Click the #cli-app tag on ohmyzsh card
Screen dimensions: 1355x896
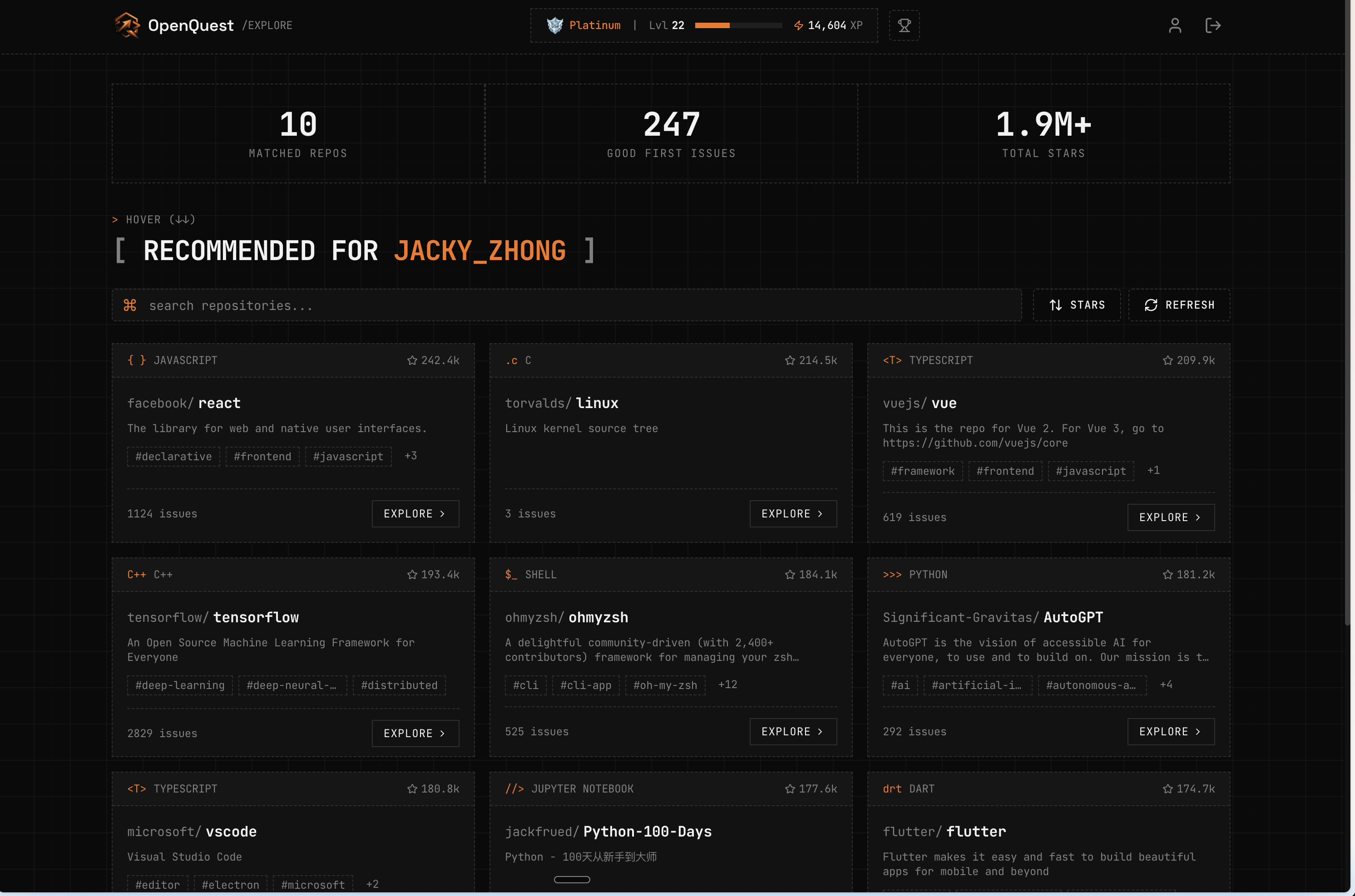tap(585, 685)
